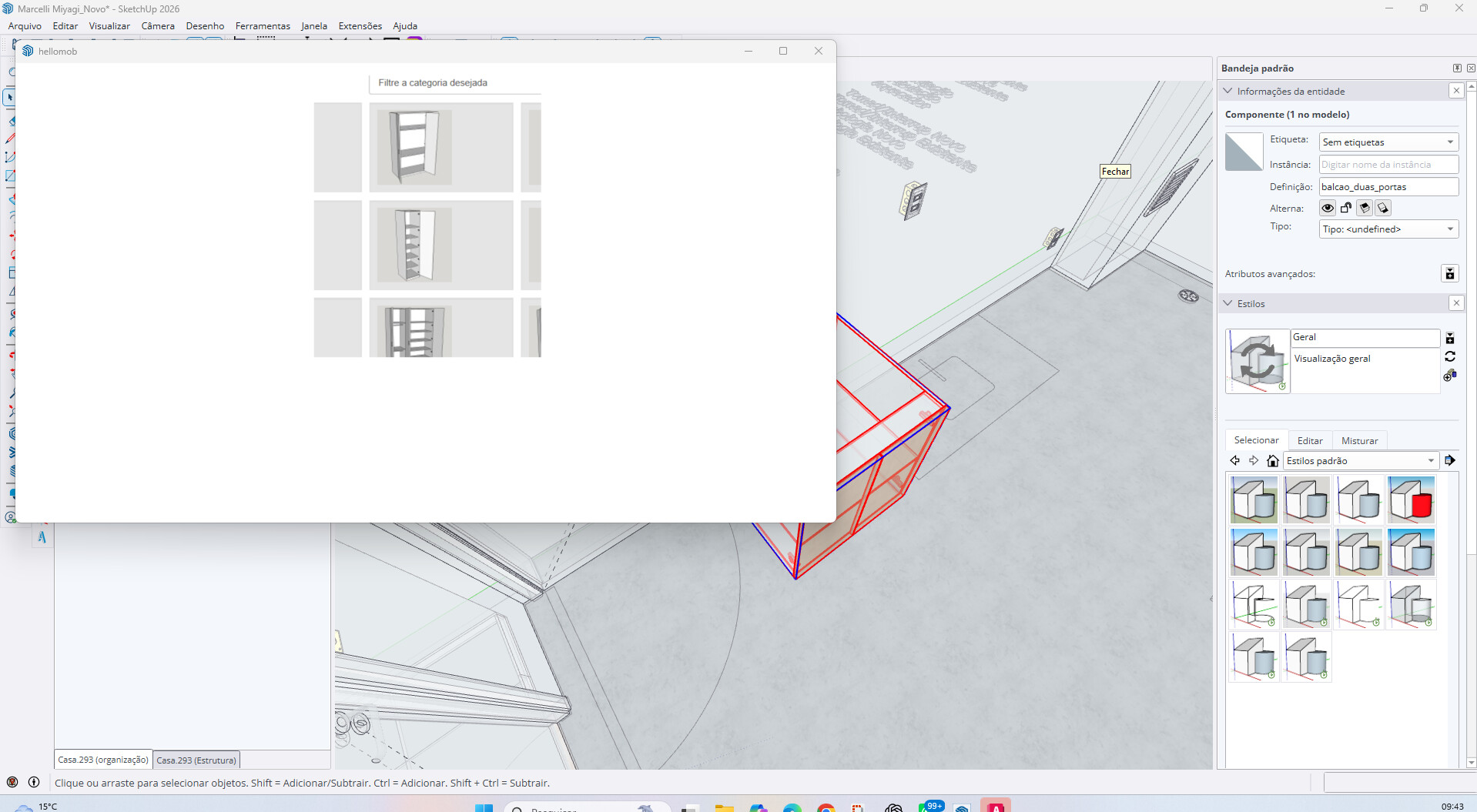Open the Estilos padrão collection dropdown
The height and width of the screenshot is (812, 1477).
1361,461
